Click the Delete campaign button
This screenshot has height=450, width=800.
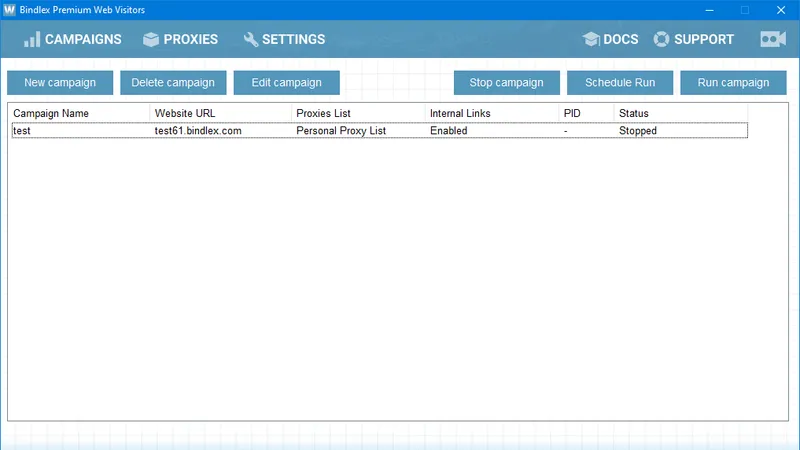pos(173,83)
